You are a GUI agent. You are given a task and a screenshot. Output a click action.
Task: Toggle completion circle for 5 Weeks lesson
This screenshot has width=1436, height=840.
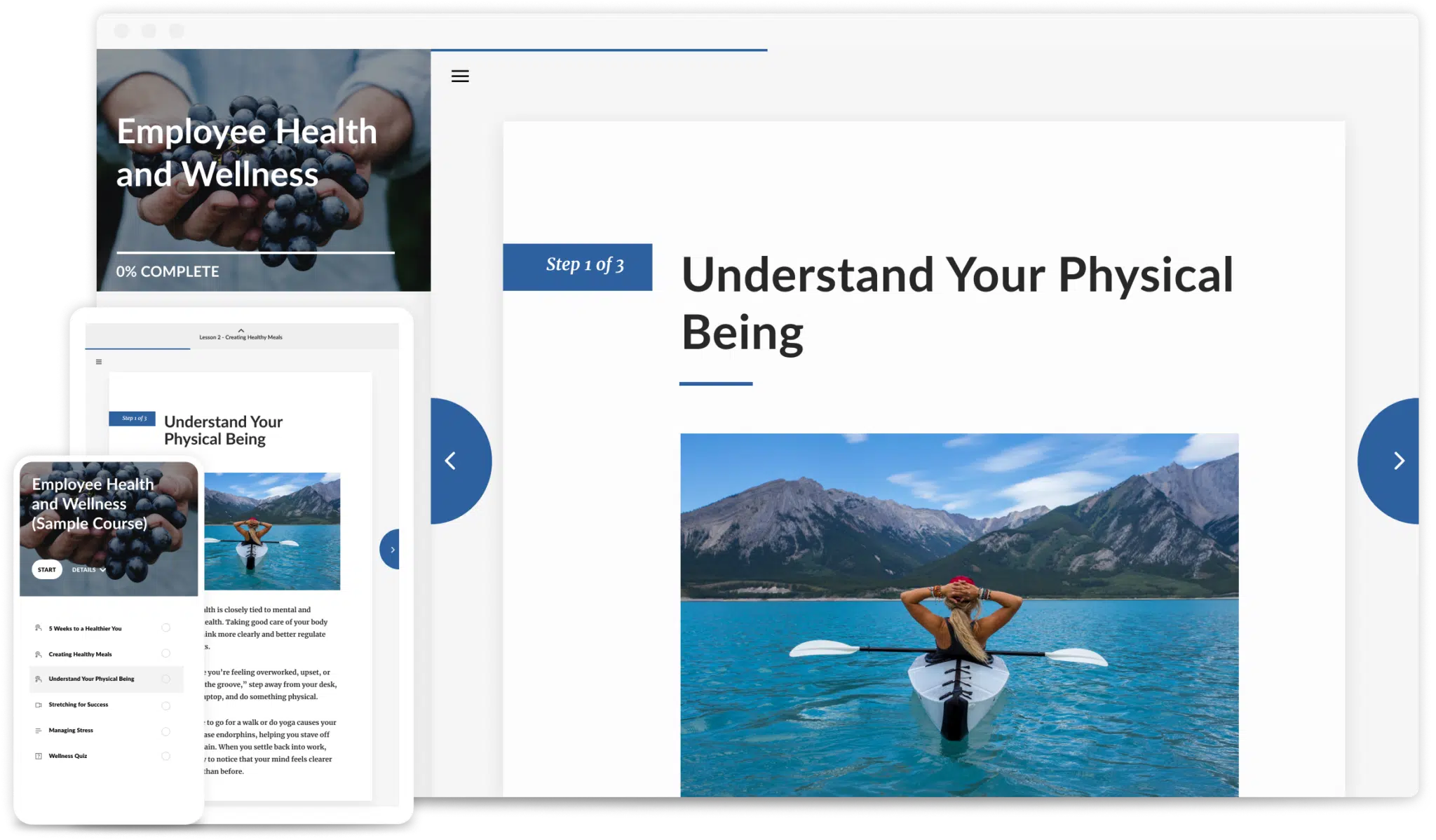point(166,628)
